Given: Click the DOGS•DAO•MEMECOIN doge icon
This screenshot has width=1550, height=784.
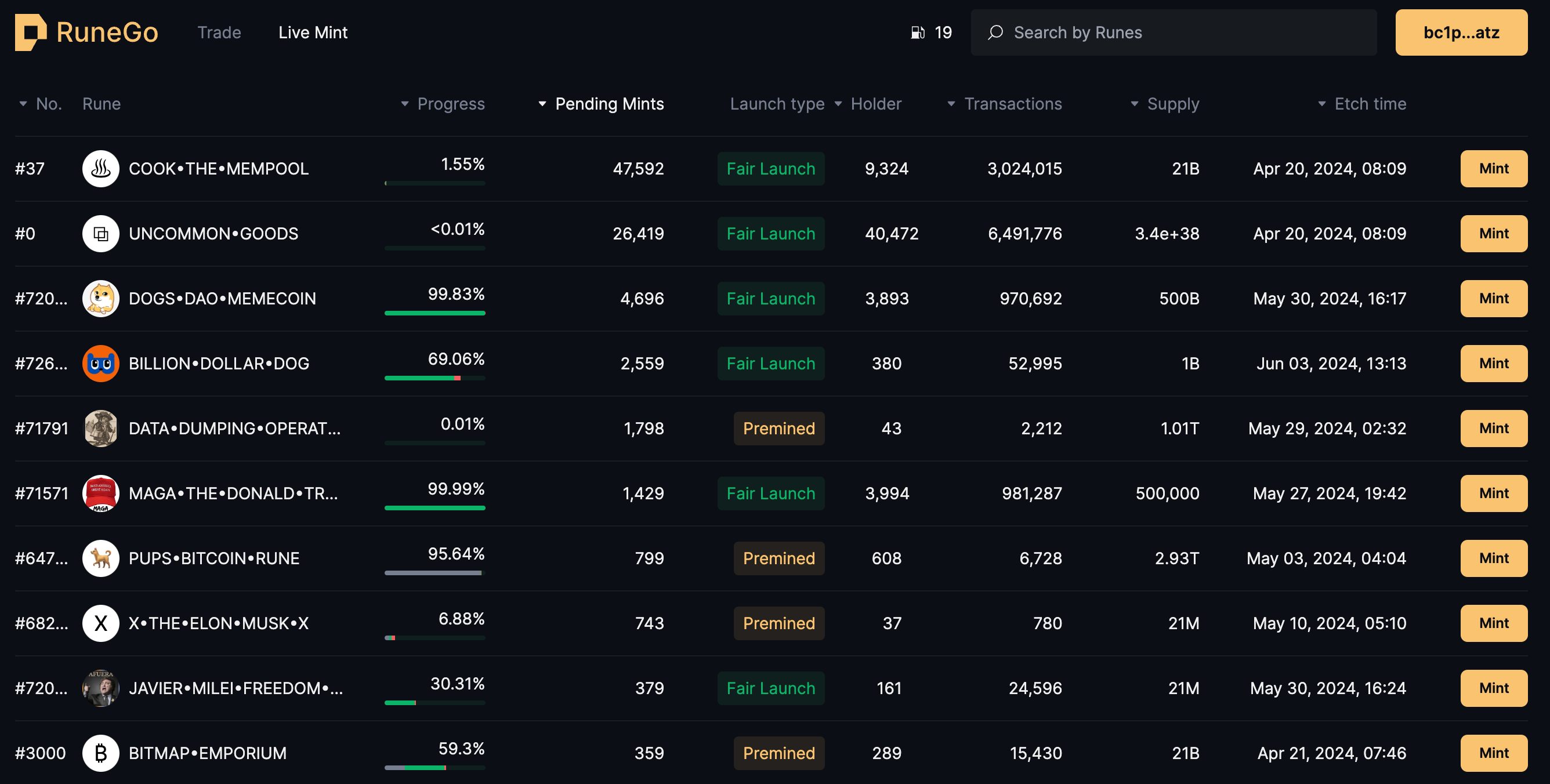Looking at the screenshot, I should (x=100, y=299).
